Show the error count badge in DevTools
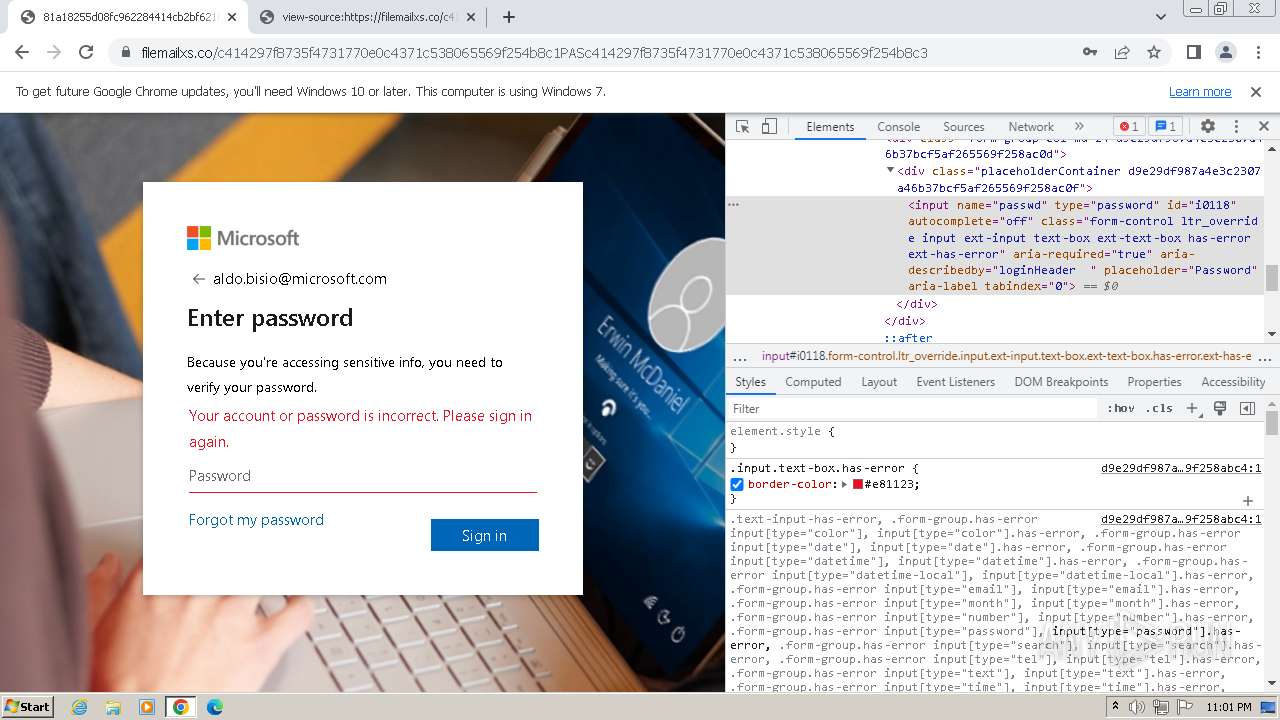 tap(1129, 127)
